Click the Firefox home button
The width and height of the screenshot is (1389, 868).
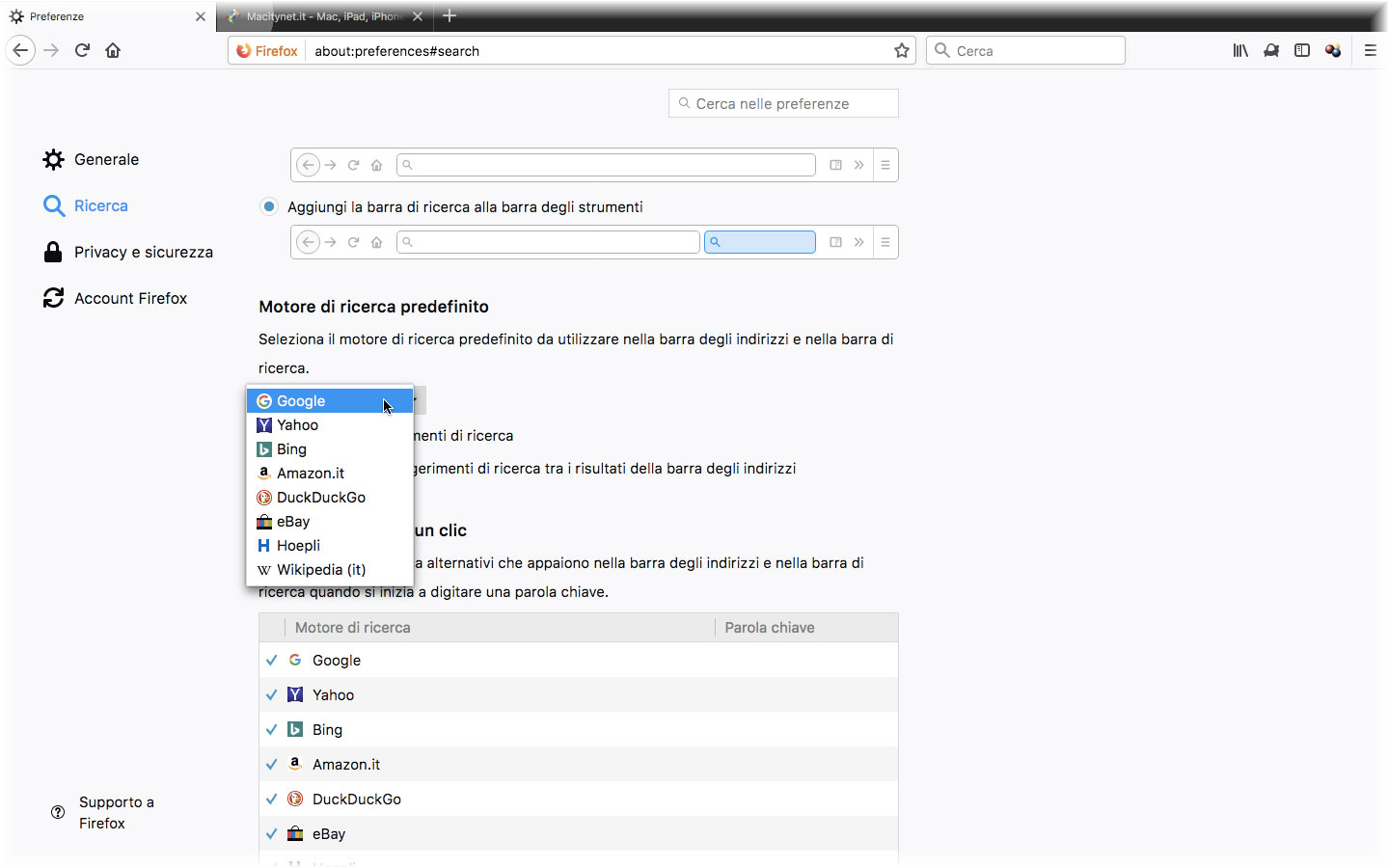point(113,50)
